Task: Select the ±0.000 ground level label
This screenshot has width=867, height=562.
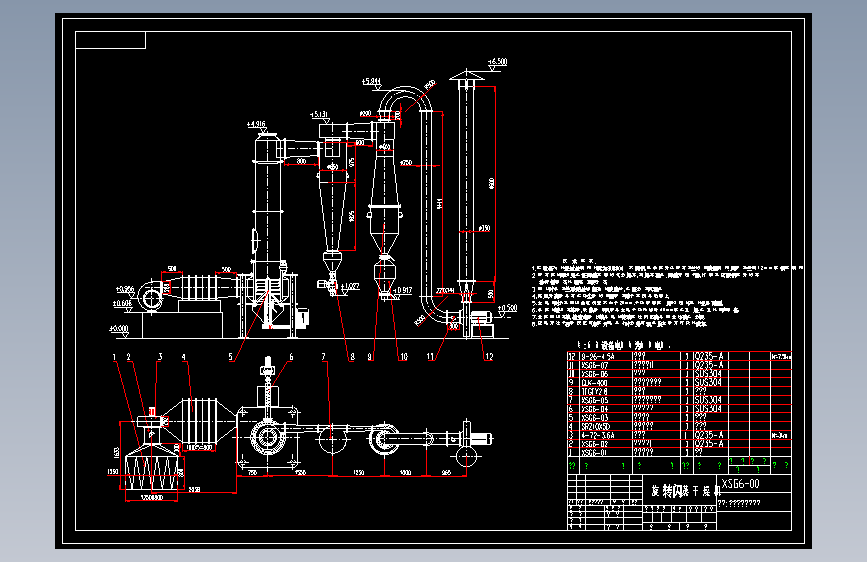Action: coord(119,329)
